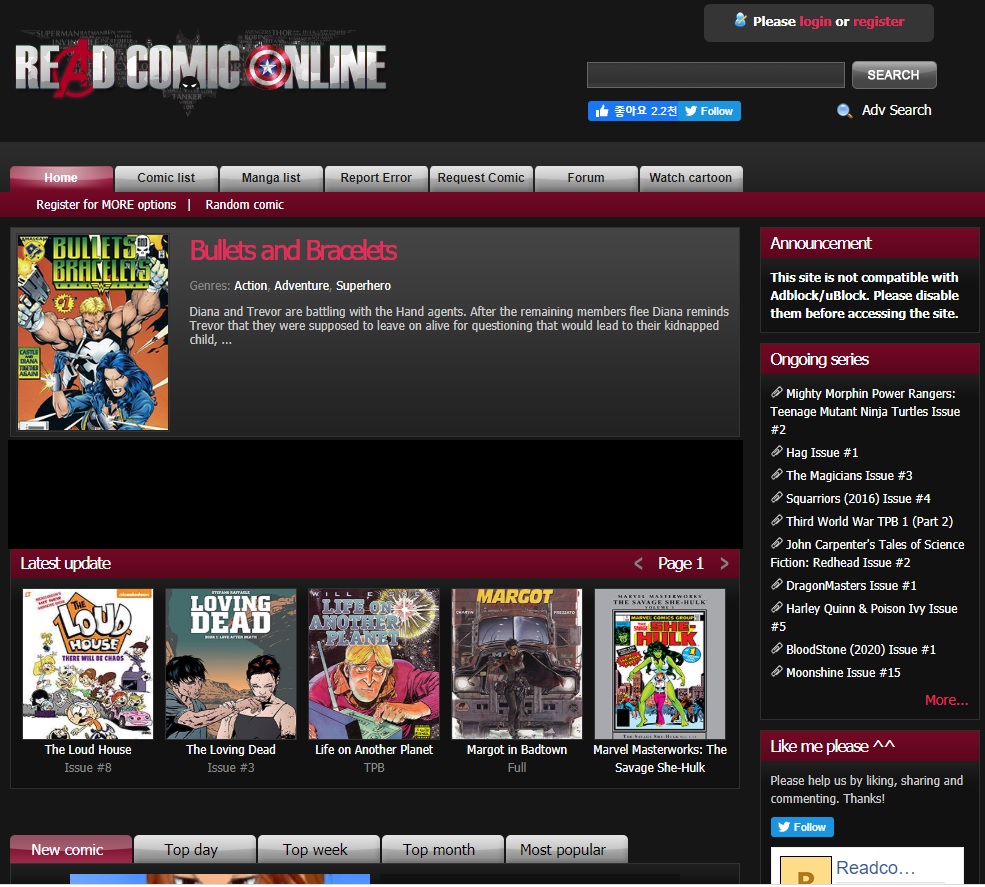Open the Superhero genre link
The image size is (985, 887).
tap(363, 286)
